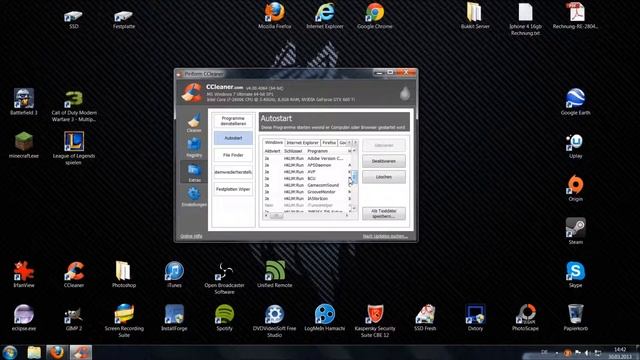Screen dimensions: 640x360
Task: Select the Autostart tool entry
Action: pyautogui.click(x=233, y=138)
